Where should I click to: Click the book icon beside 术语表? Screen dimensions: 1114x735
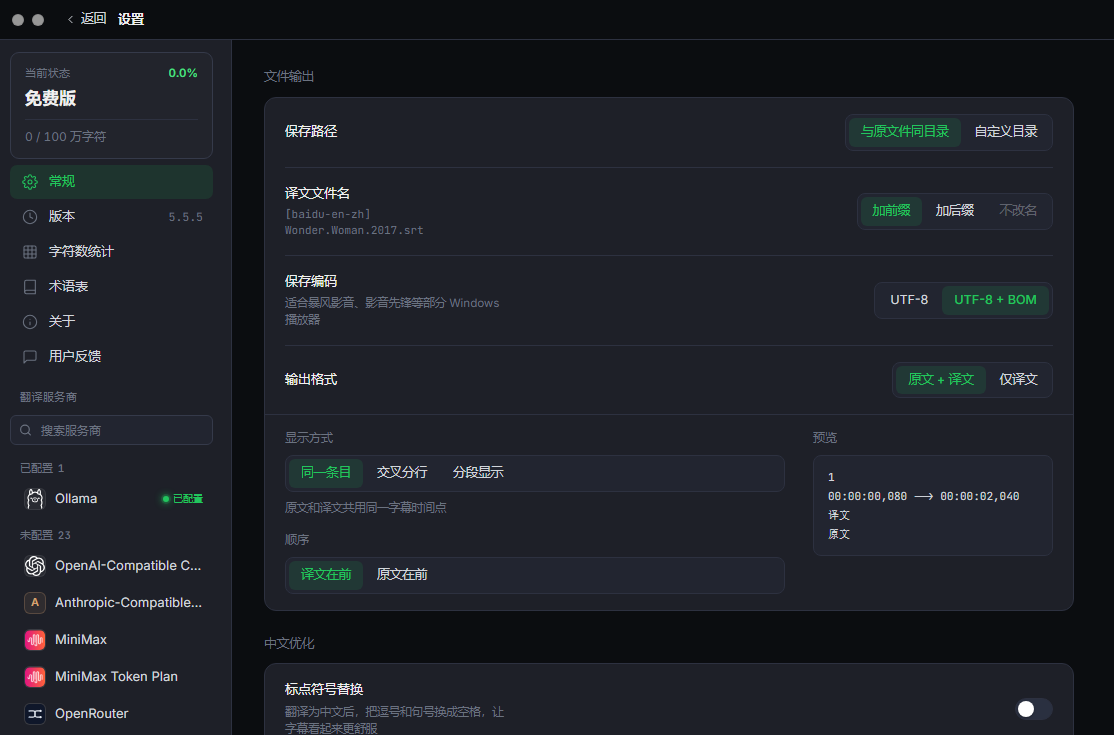coord(30,286)
